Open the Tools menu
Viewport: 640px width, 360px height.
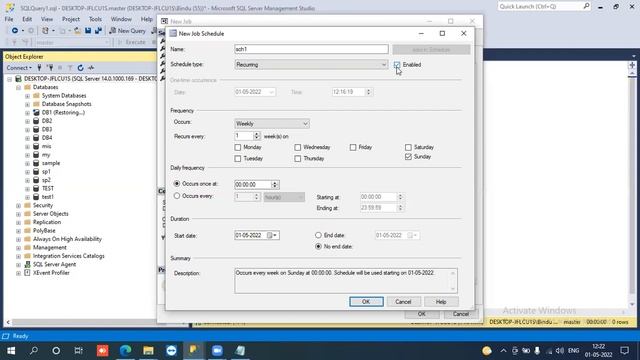95,19
